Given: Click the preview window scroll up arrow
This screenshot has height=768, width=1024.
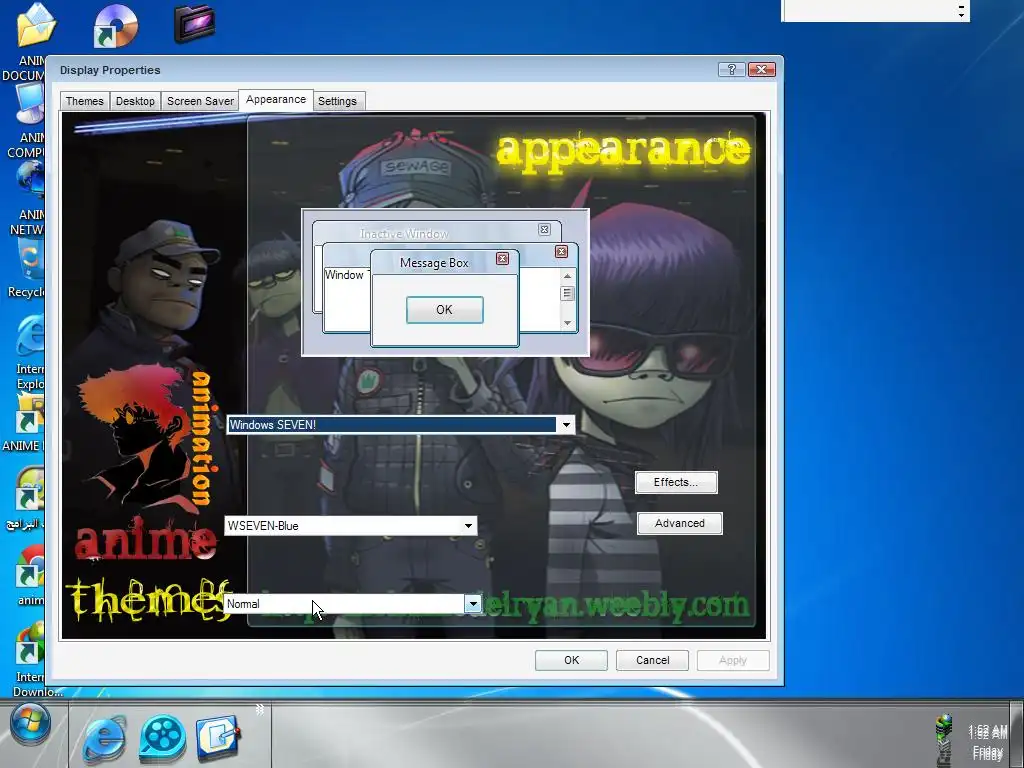Looking at the screenshot, I should click(567, 276).
